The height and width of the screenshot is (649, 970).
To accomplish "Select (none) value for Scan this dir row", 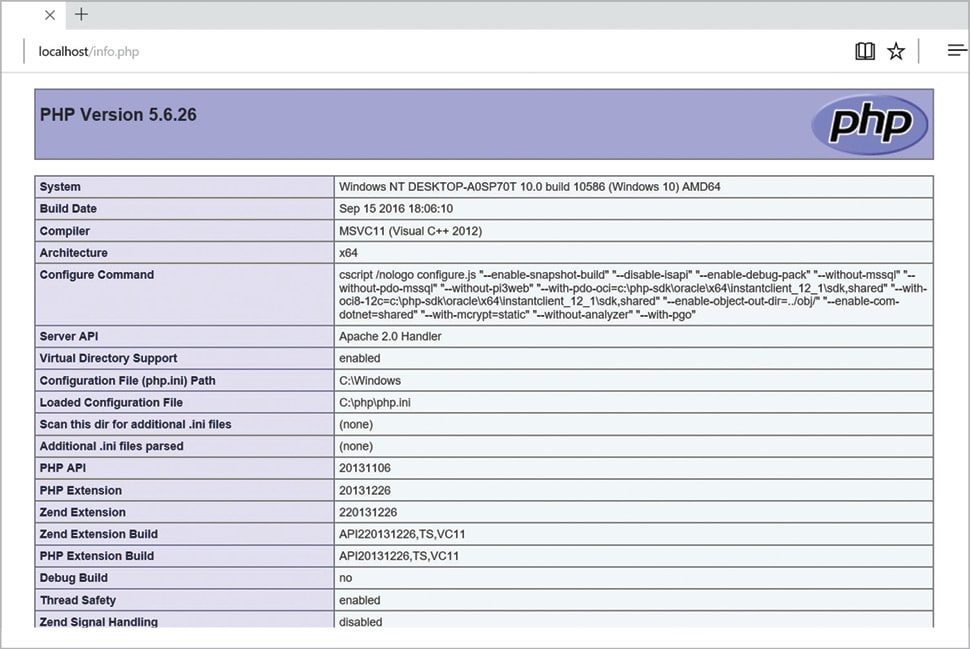I will click(x=356, y=424).
